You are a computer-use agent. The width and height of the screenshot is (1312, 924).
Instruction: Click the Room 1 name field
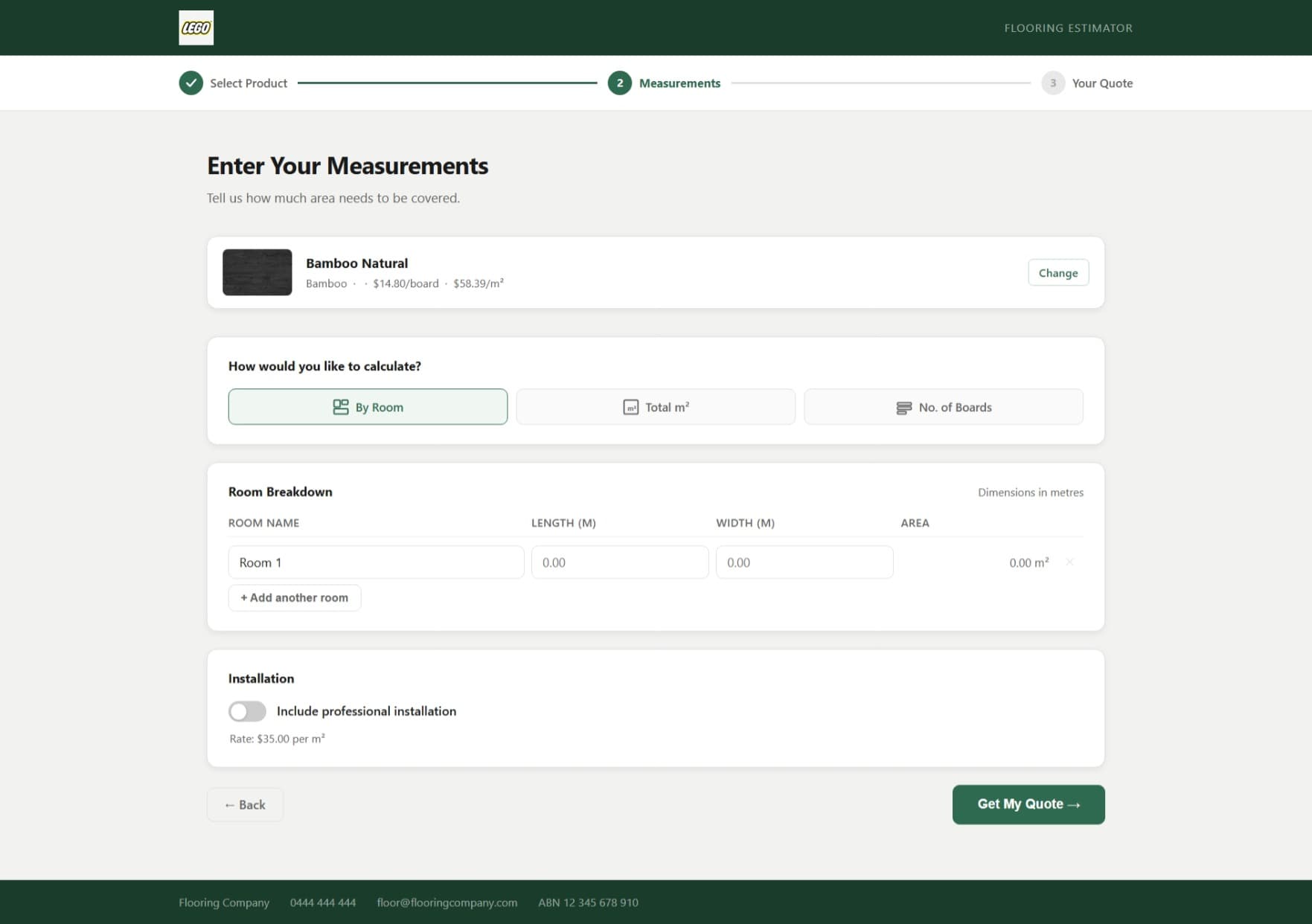click(376, 562)
